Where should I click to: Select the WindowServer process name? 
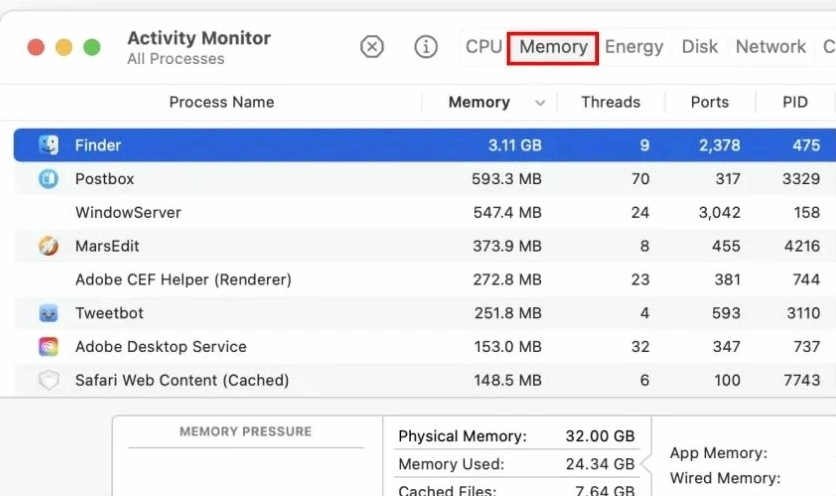pyautogui.click(x=128, y=212)
